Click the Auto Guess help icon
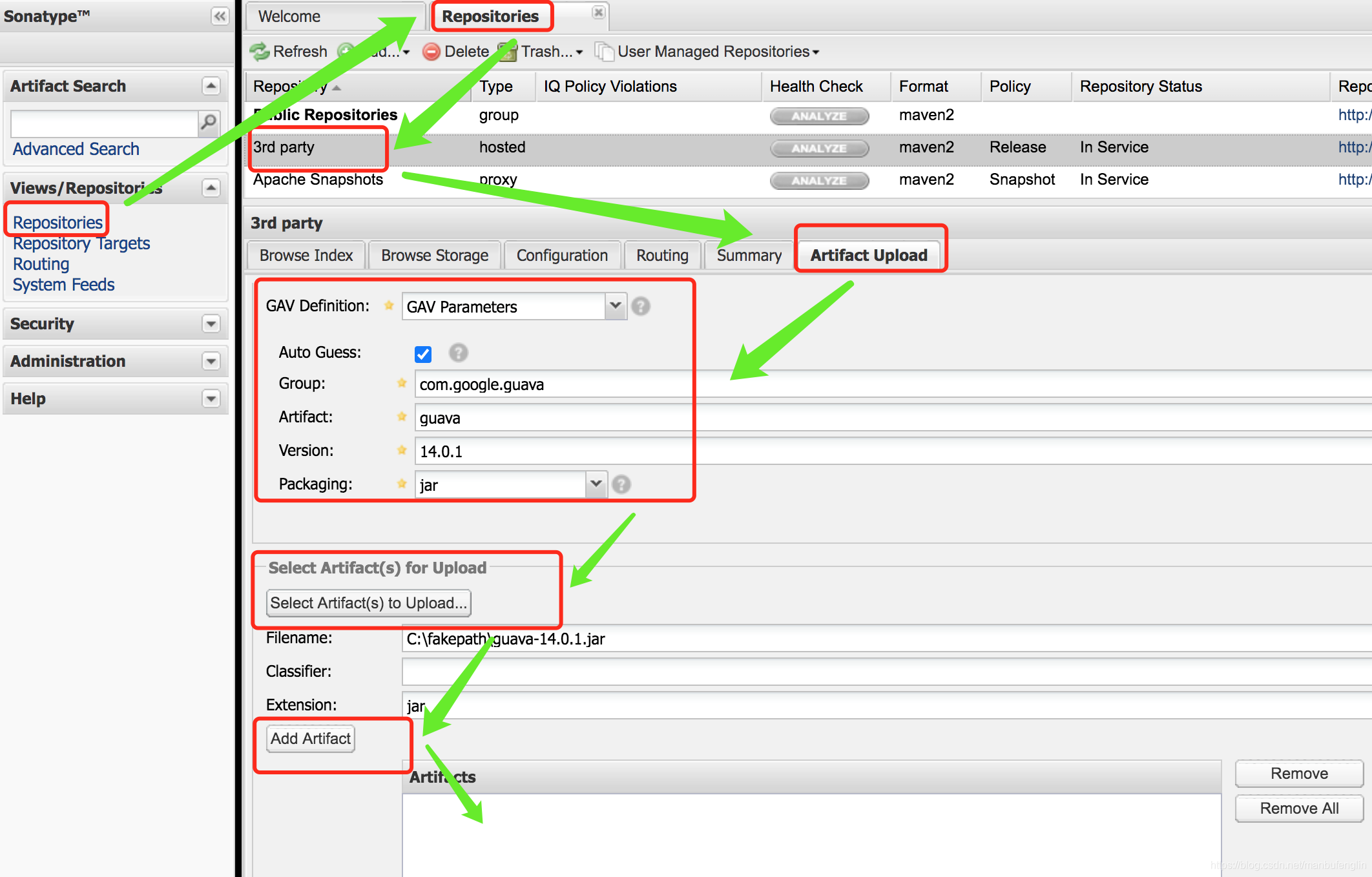This screenshot has height=877, width=1372. [x=458, y=353]
